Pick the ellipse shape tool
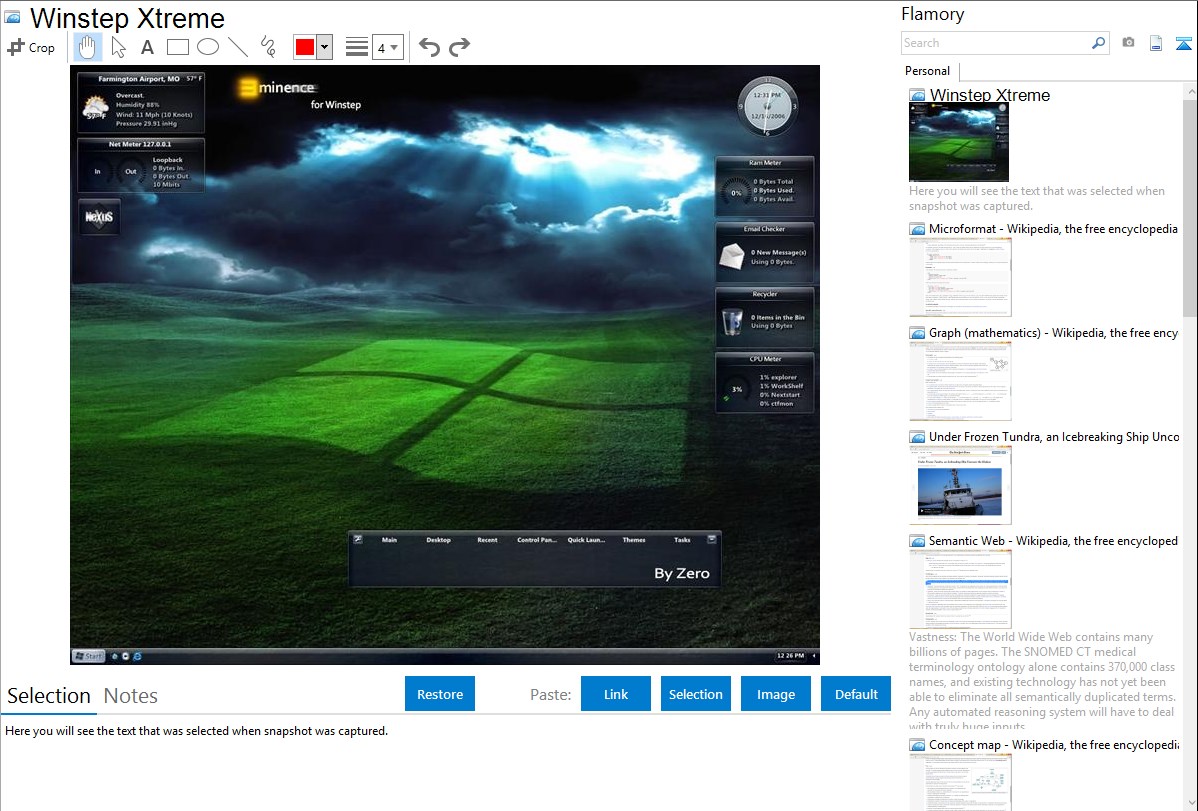 [x=207, y=47]
